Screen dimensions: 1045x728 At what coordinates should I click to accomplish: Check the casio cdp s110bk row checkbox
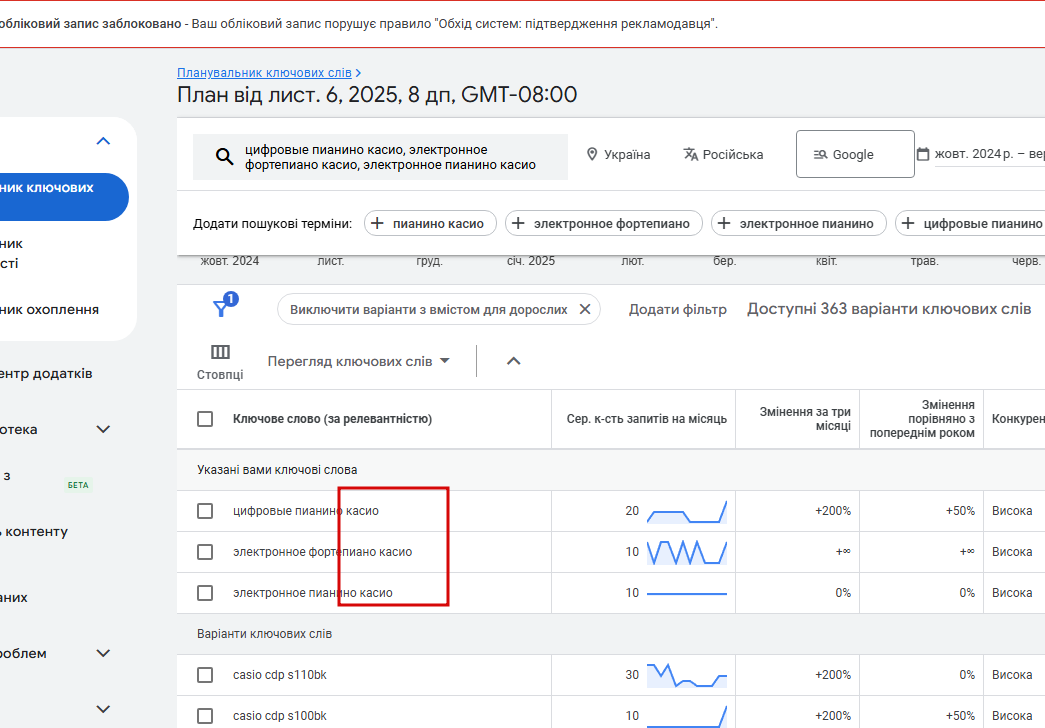tap(205, 675)
